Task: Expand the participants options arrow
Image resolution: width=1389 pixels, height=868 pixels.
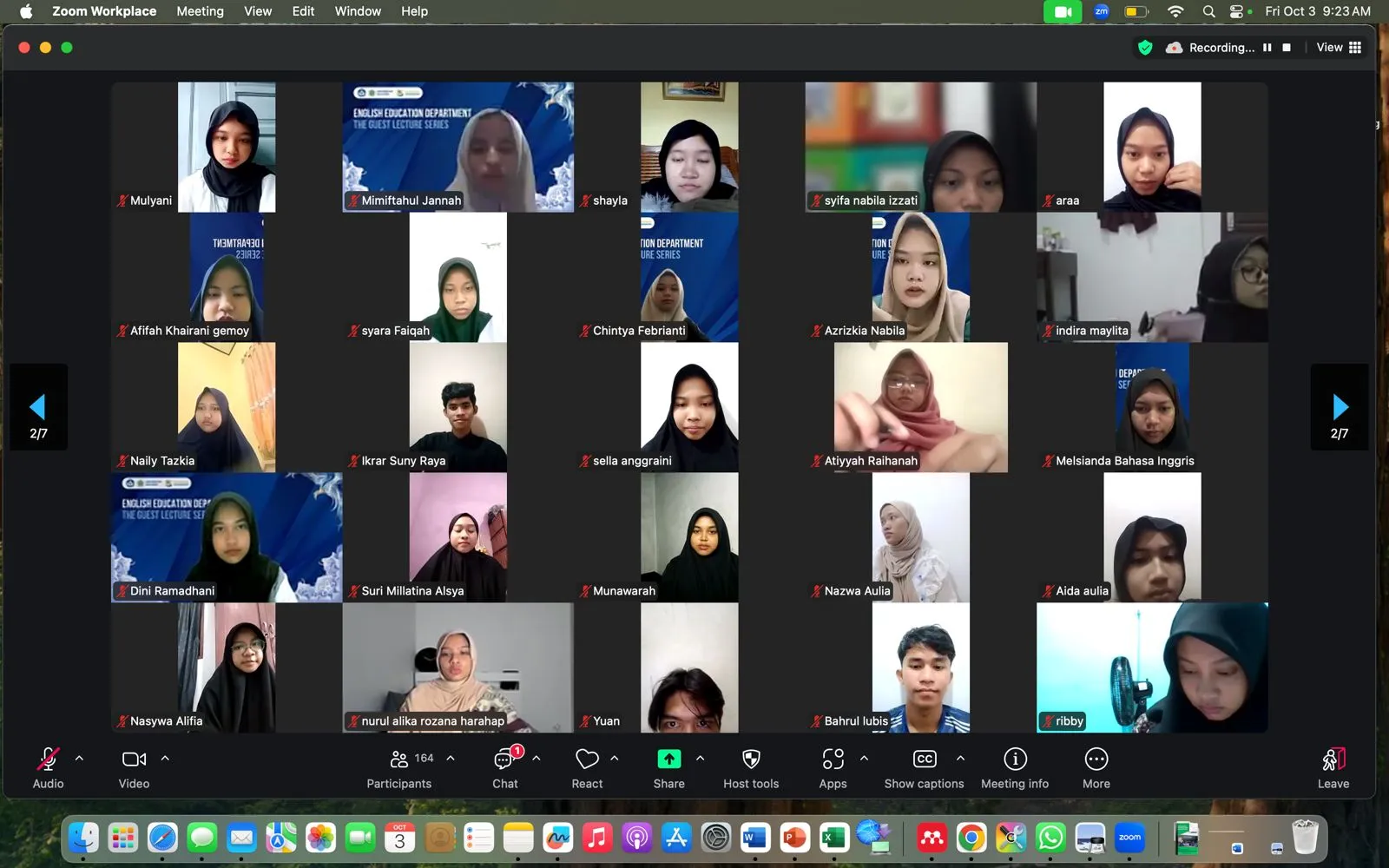Action: pyautogui.click(x=451, y=758)
